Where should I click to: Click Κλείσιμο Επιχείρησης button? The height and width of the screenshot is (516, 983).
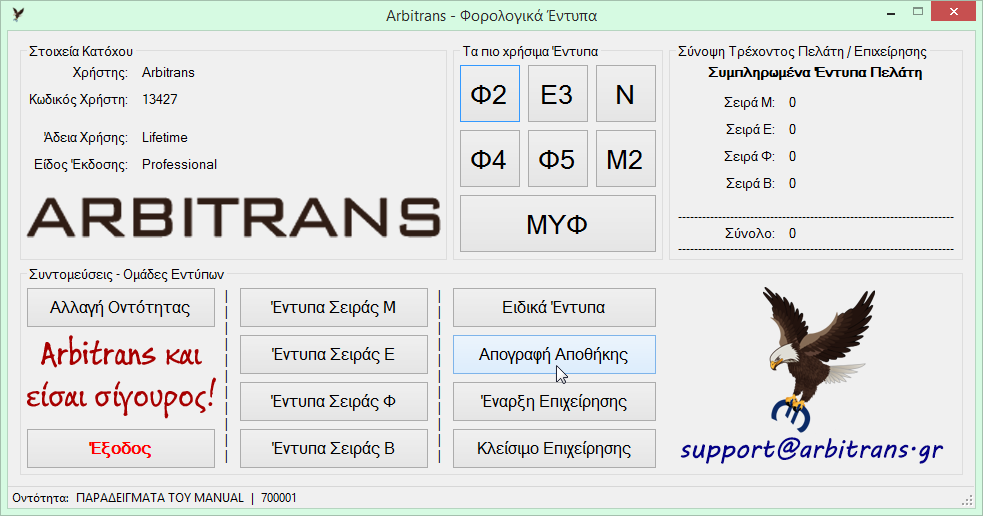(x=554, y=448)
